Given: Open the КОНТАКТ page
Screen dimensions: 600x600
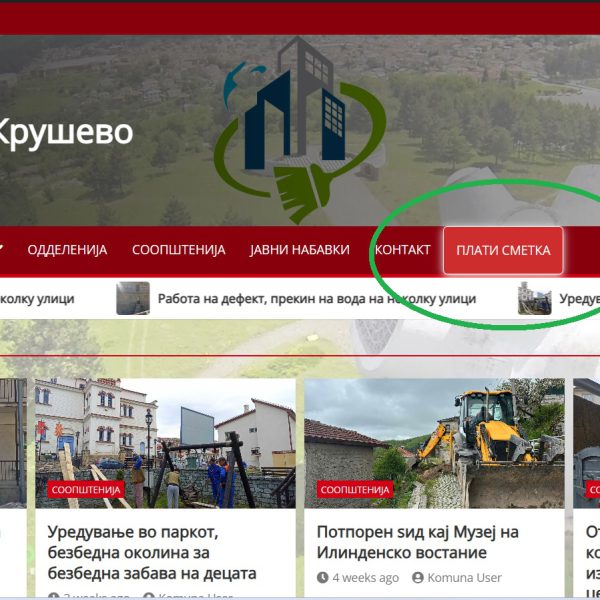Looking at the screenshot, I should click(x=403, y=250).
